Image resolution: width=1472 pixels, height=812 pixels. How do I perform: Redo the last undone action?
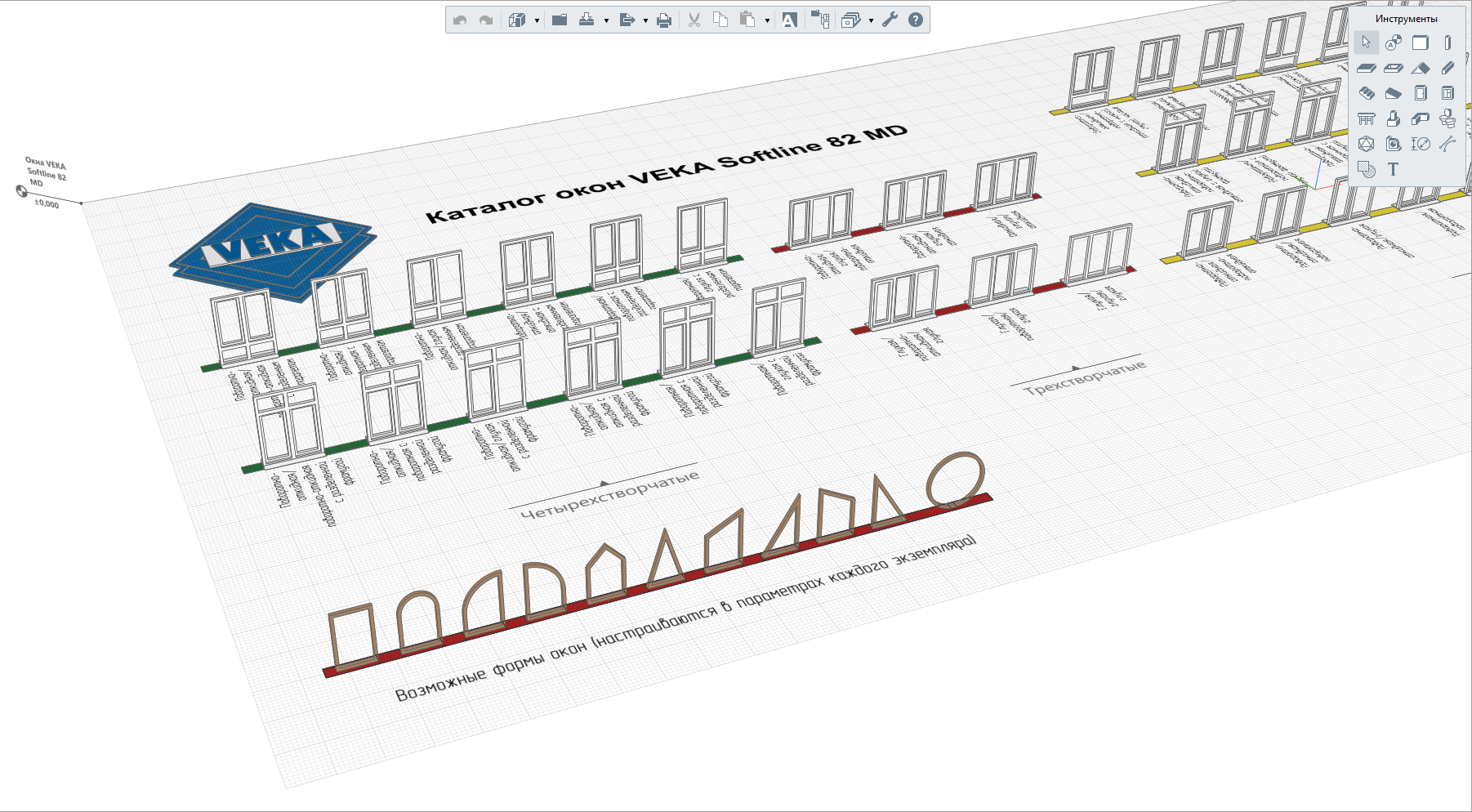point(486,20)
